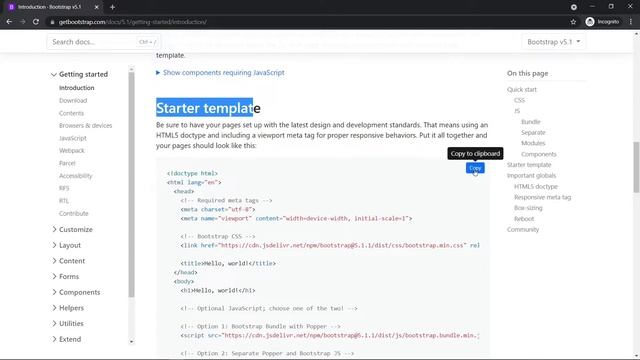
Task: Expand the Customize section
Action: [x=72, y=229]
